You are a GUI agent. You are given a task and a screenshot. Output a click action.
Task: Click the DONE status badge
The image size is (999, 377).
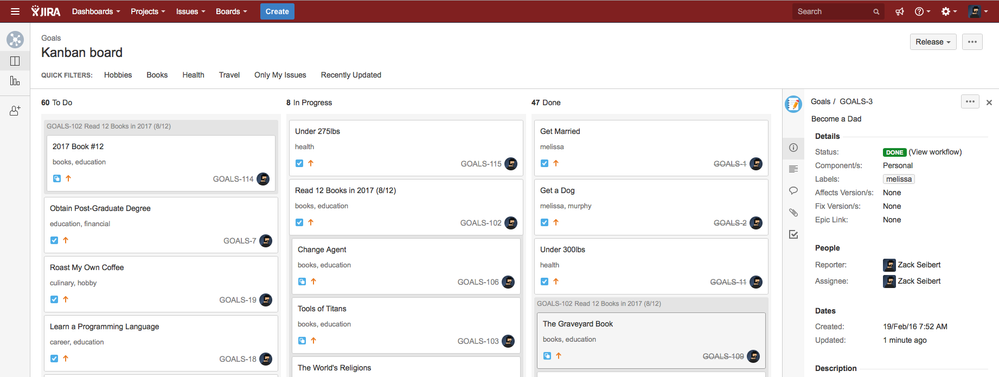pyautogui.click(x=894, y=152)
